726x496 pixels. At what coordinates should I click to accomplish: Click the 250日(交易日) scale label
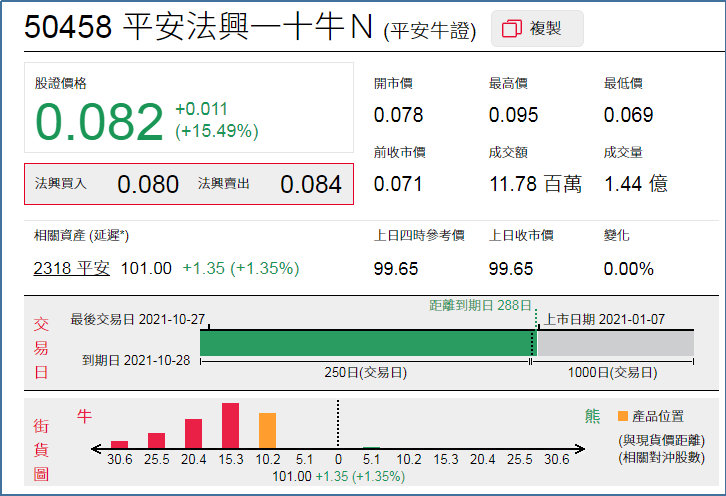(x=365, y=373)
